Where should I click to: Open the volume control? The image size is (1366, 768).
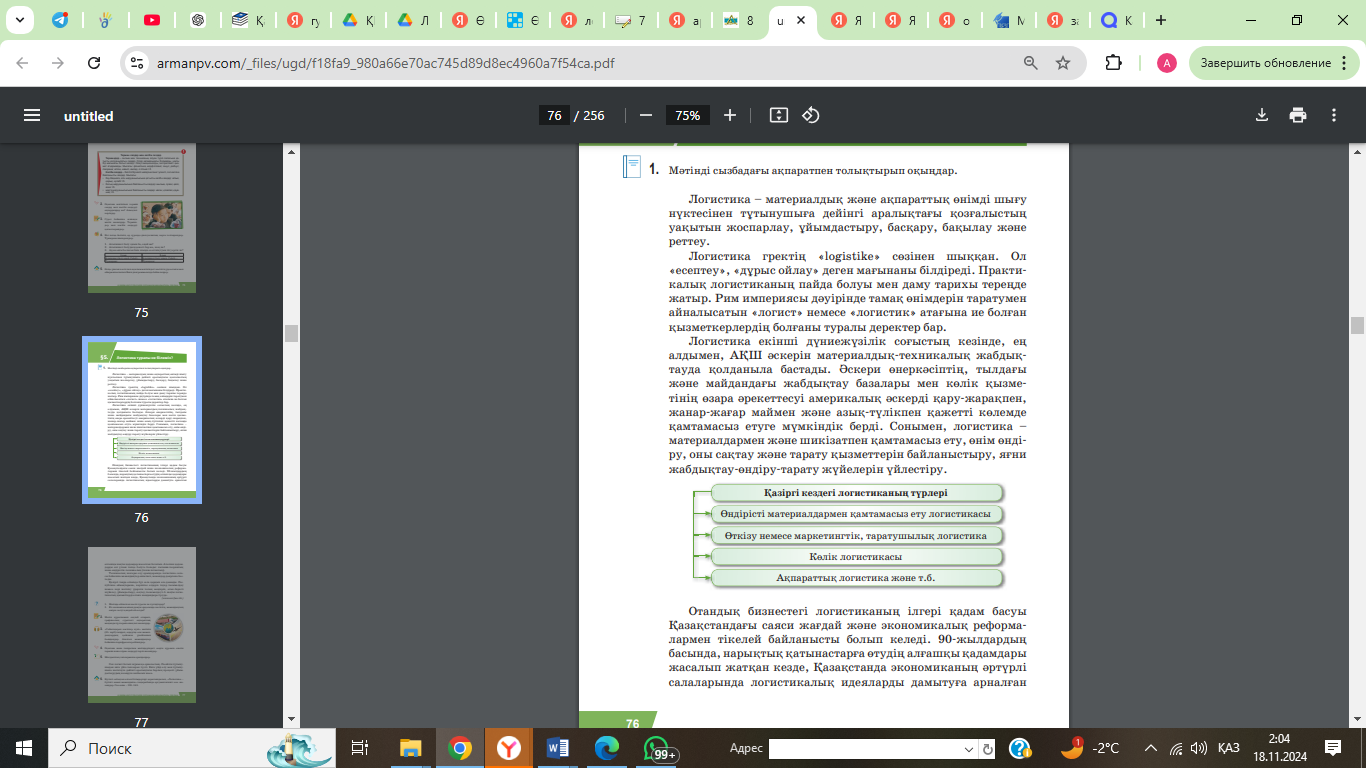(x=1198, y=748)
